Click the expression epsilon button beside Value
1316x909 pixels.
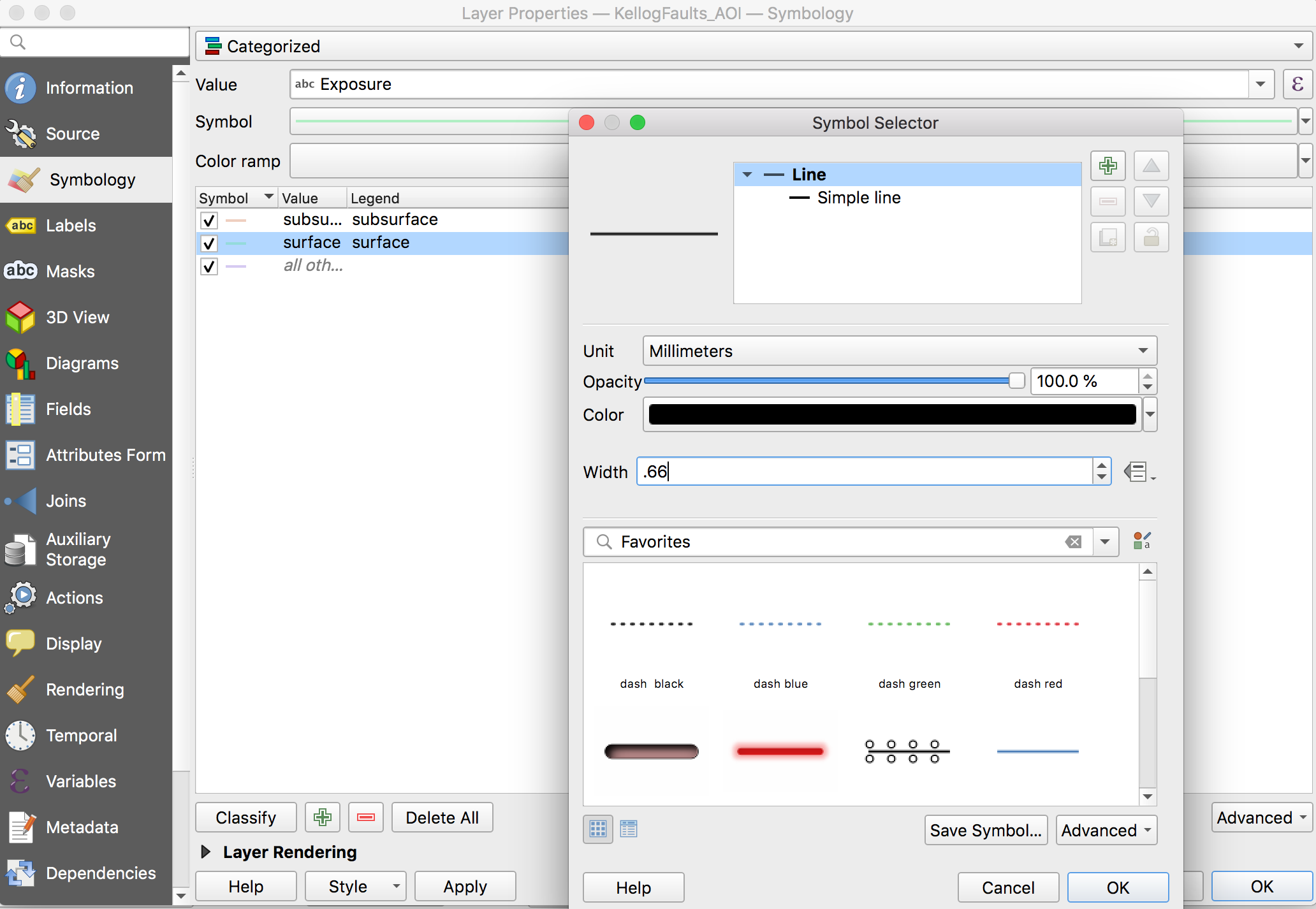click(1297, 85)
